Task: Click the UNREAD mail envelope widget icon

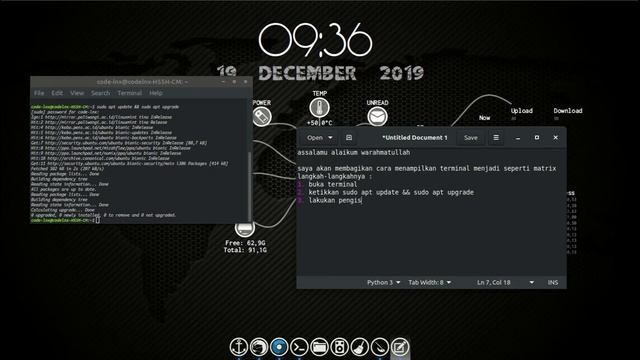Action: click(x=377, y=117)
